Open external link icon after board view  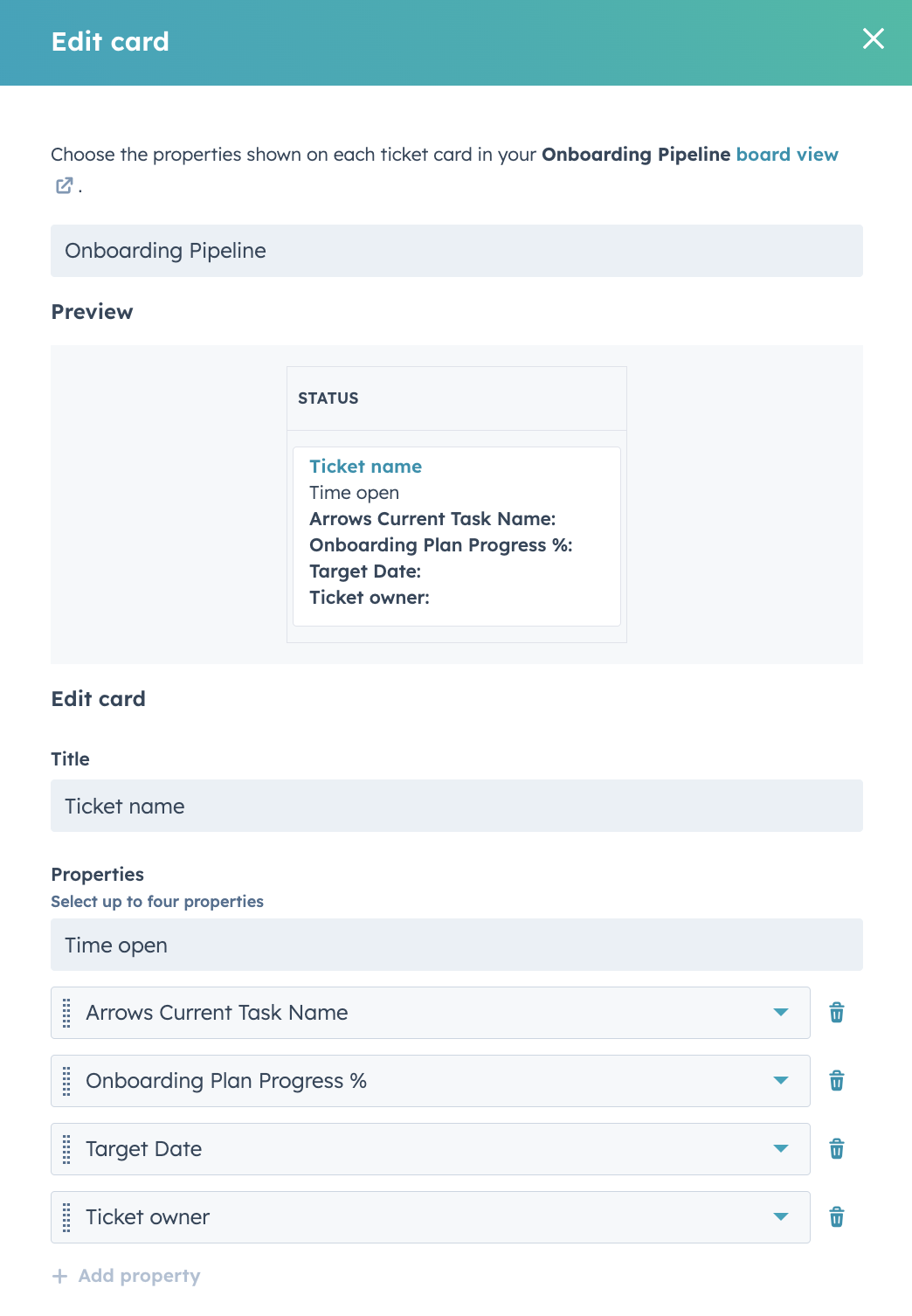coord(64,185)
